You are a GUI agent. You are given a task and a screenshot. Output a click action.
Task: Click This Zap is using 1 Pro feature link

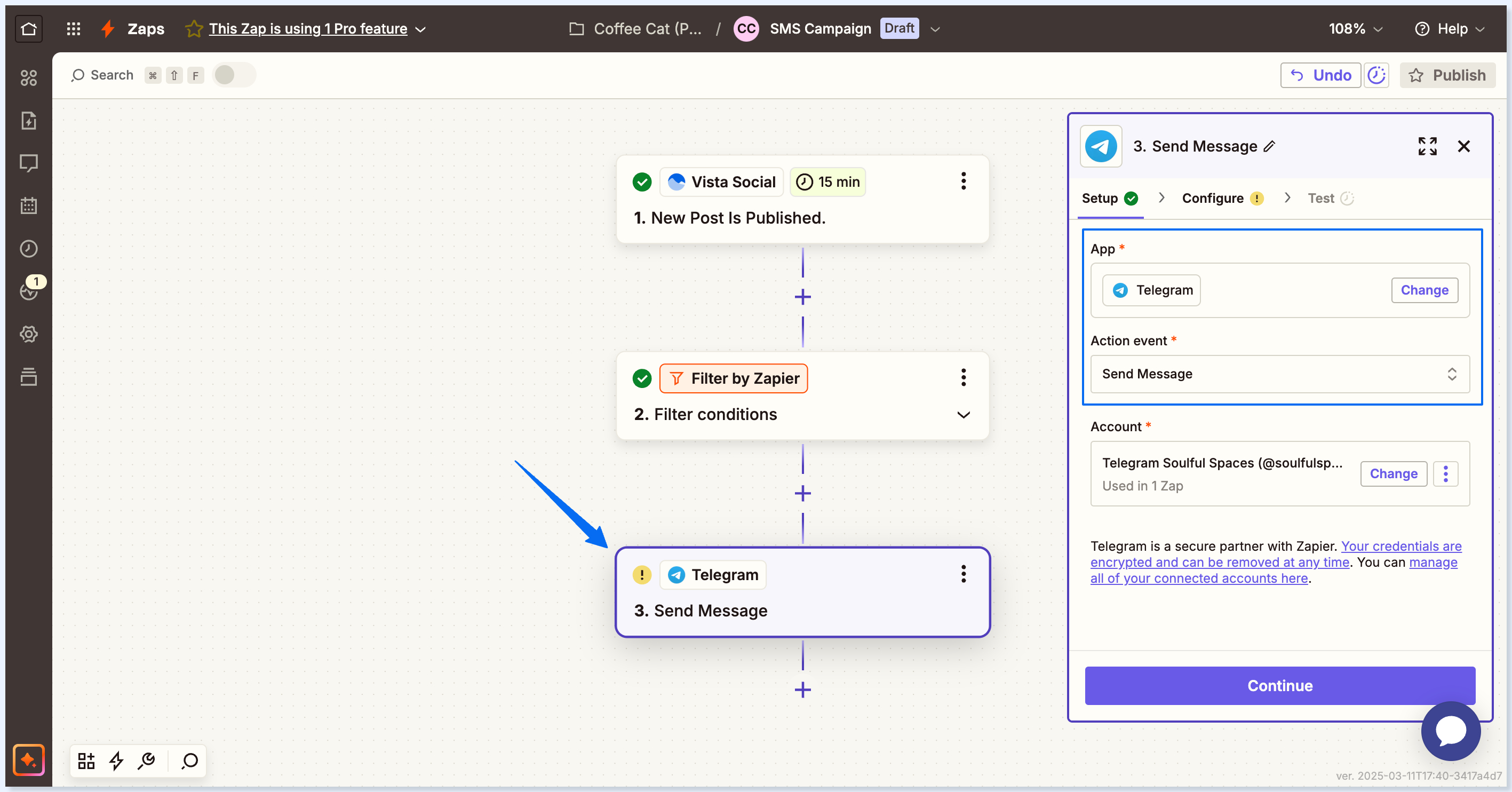click(x=308, y=28)
